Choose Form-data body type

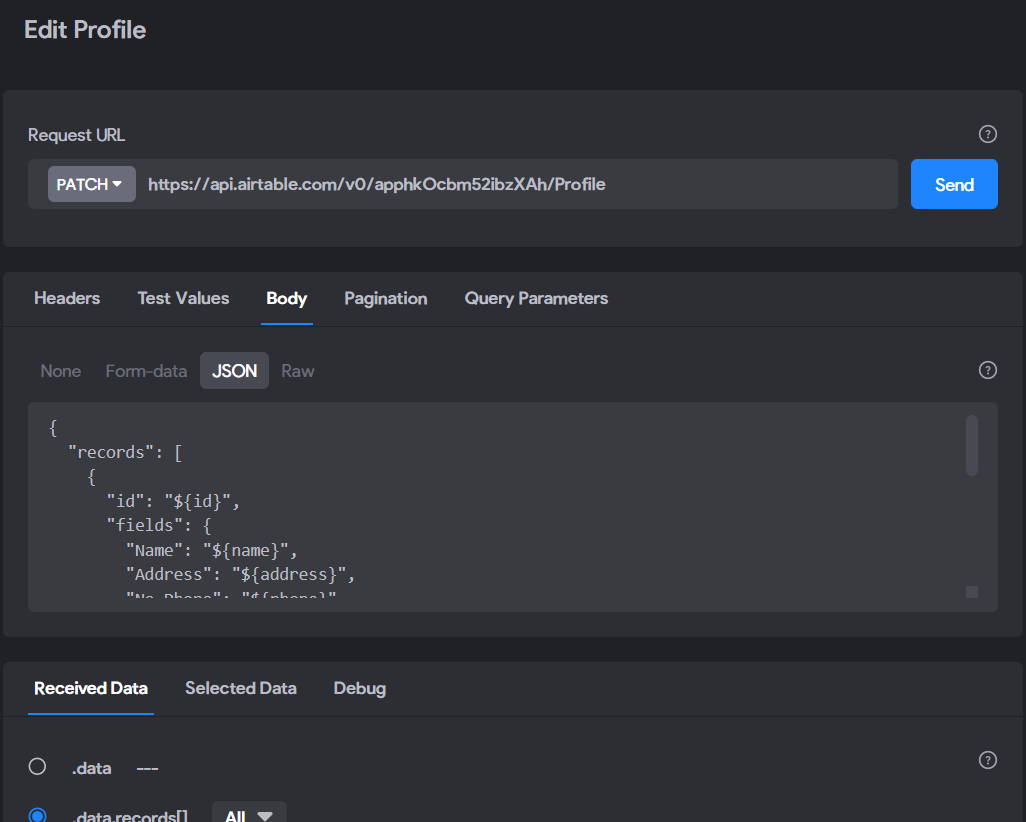146,371
